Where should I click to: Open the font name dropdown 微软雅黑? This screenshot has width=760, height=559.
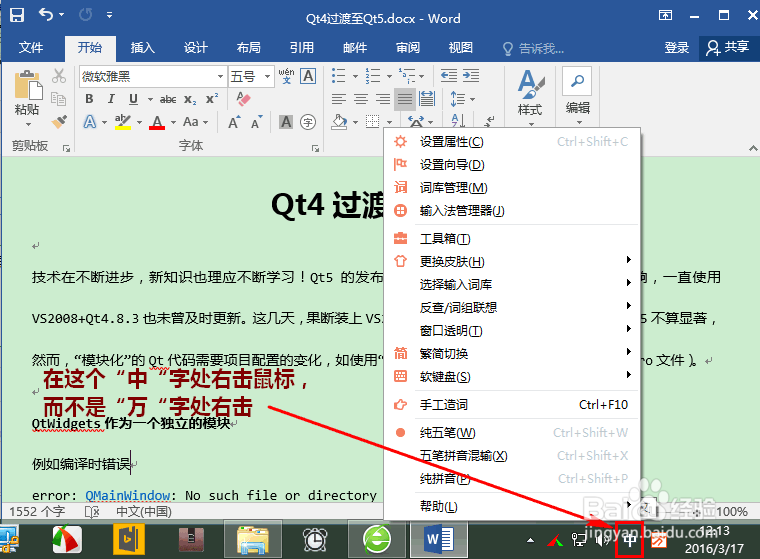[x=220, y=77]
